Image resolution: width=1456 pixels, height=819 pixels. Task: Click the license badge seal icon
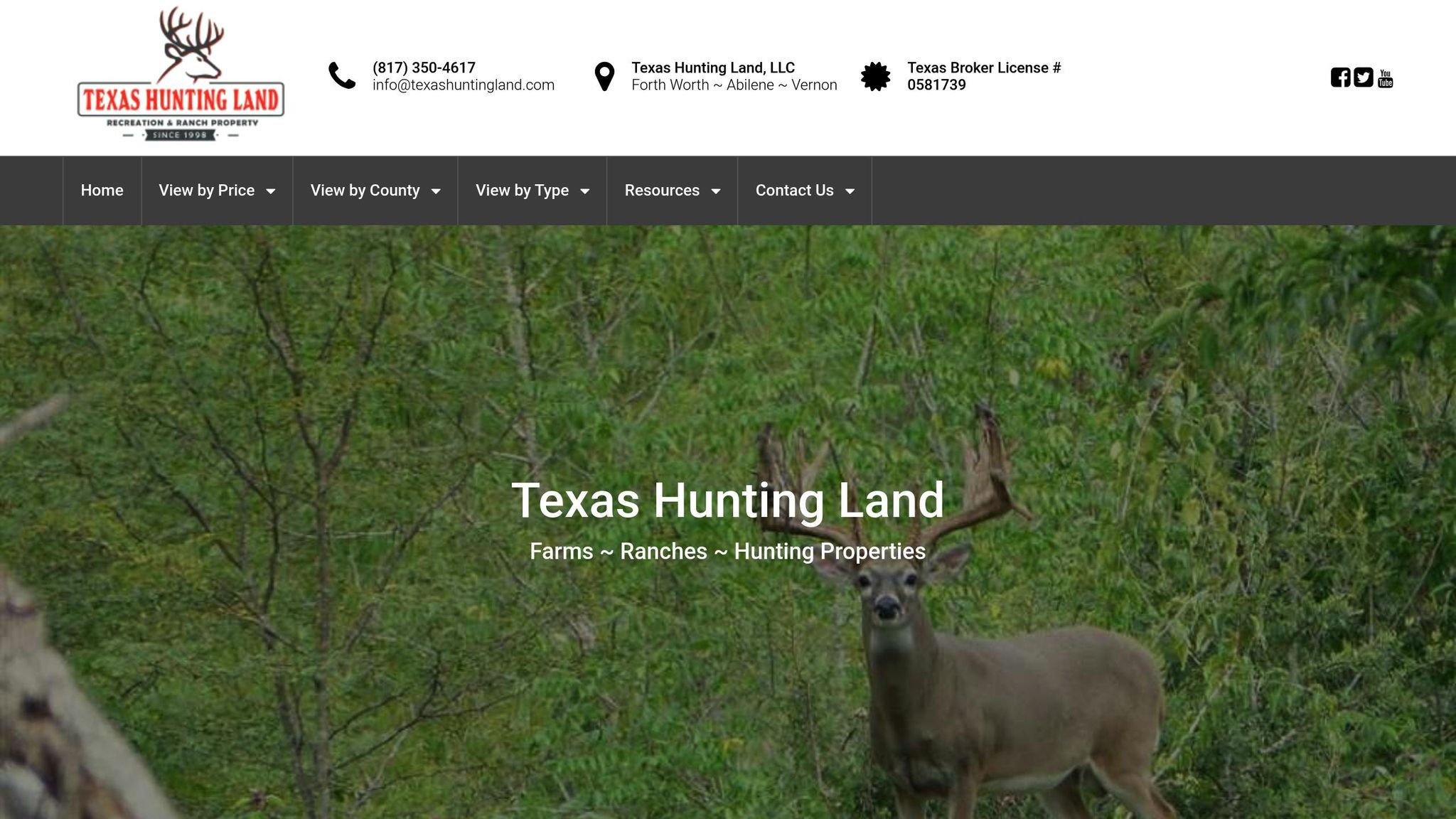[875, 76]
